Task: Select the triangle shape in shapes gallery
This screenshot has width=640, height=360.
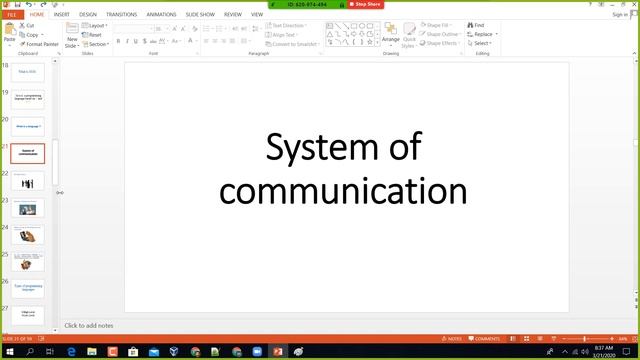Action: pyautogui.click(x=330, y=34)
